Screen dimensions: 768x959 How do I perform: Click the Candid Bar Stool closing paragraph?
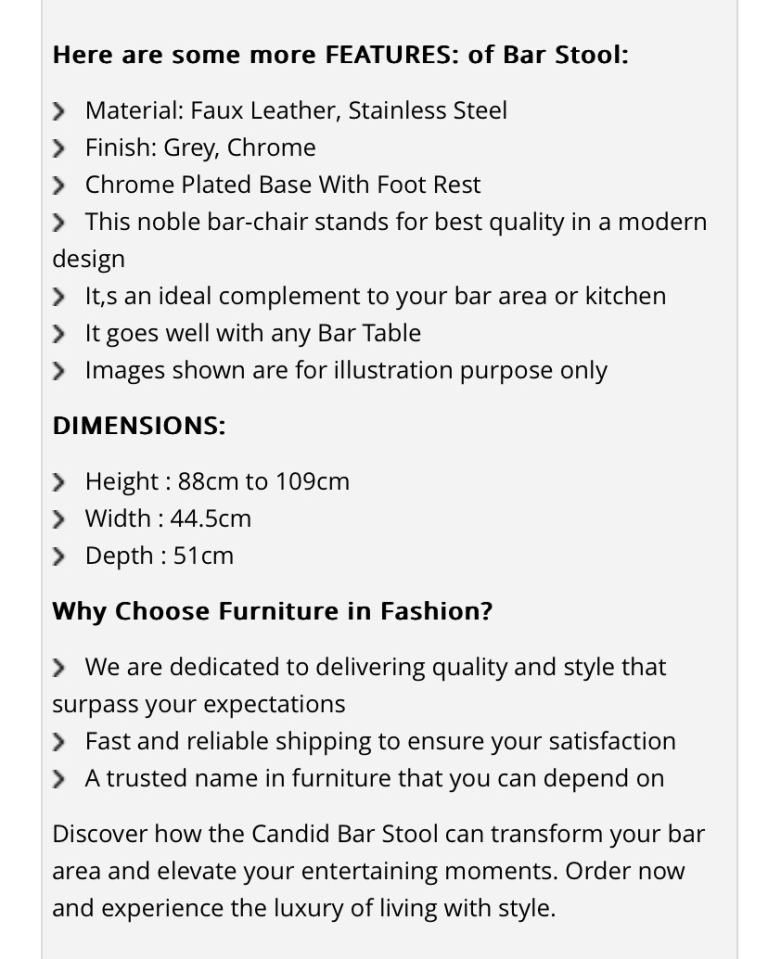coord(378,871)
